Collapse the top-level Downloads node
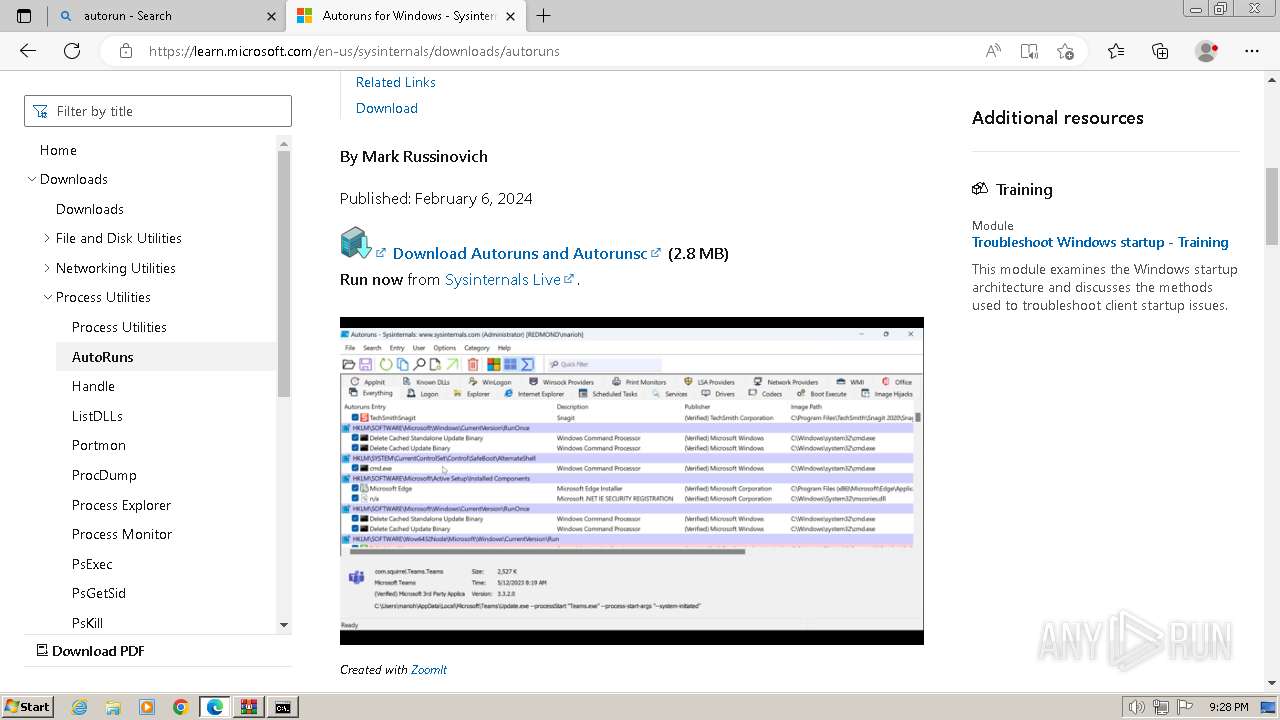This screenshot has height=720, width=1280. [32, 179]
